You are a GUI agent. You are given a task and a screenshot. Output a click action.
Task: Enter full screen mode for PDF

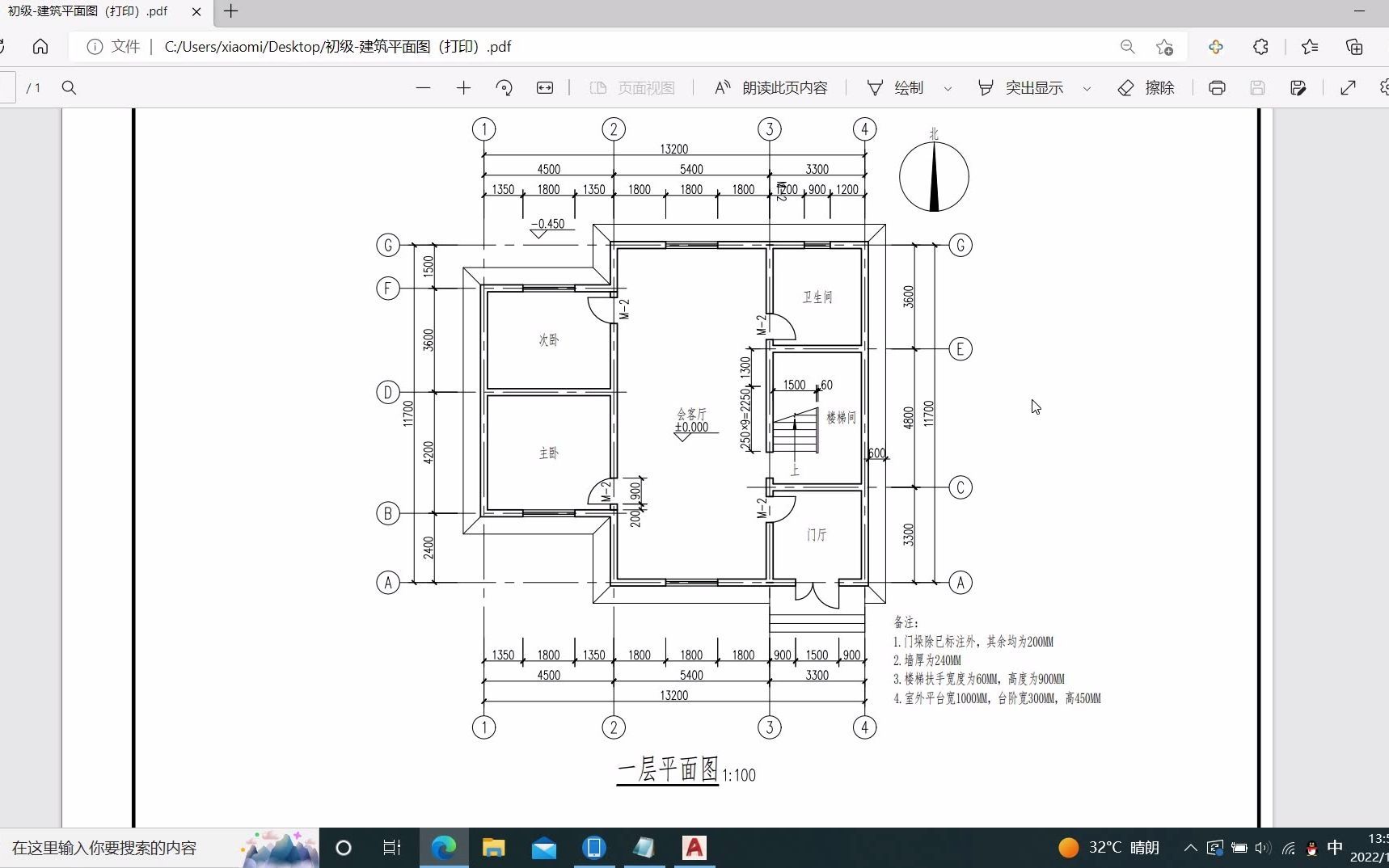coord(1348,87)
